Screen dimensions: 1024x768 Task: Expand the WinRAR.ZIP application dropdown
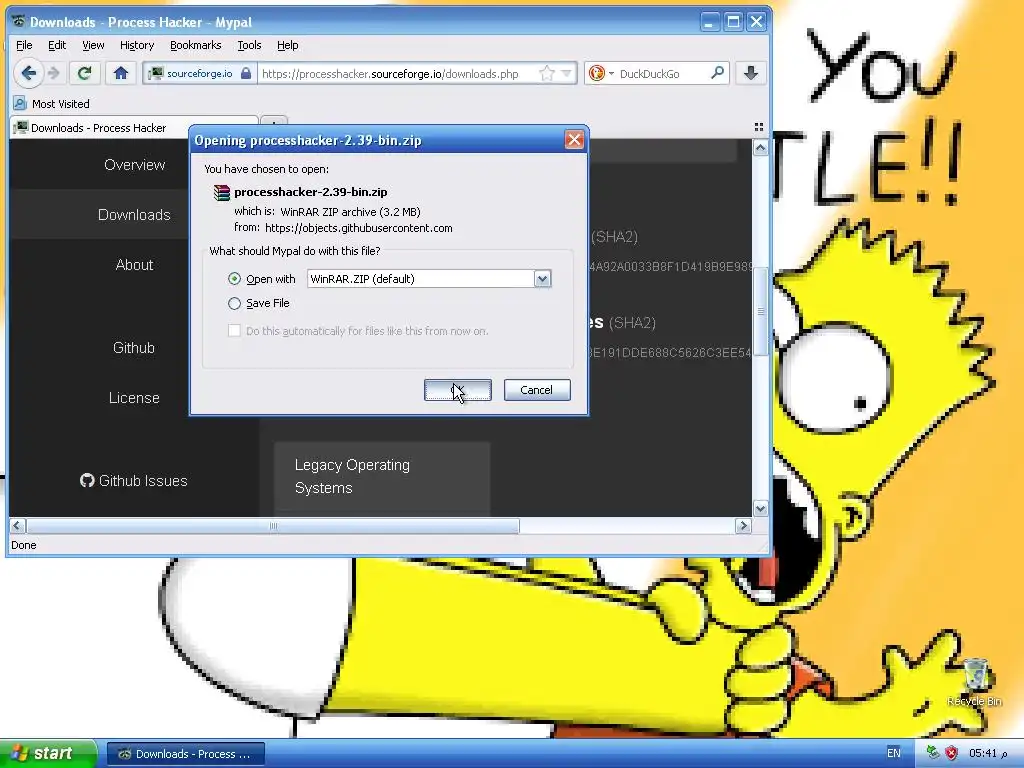tap(542, 279)
